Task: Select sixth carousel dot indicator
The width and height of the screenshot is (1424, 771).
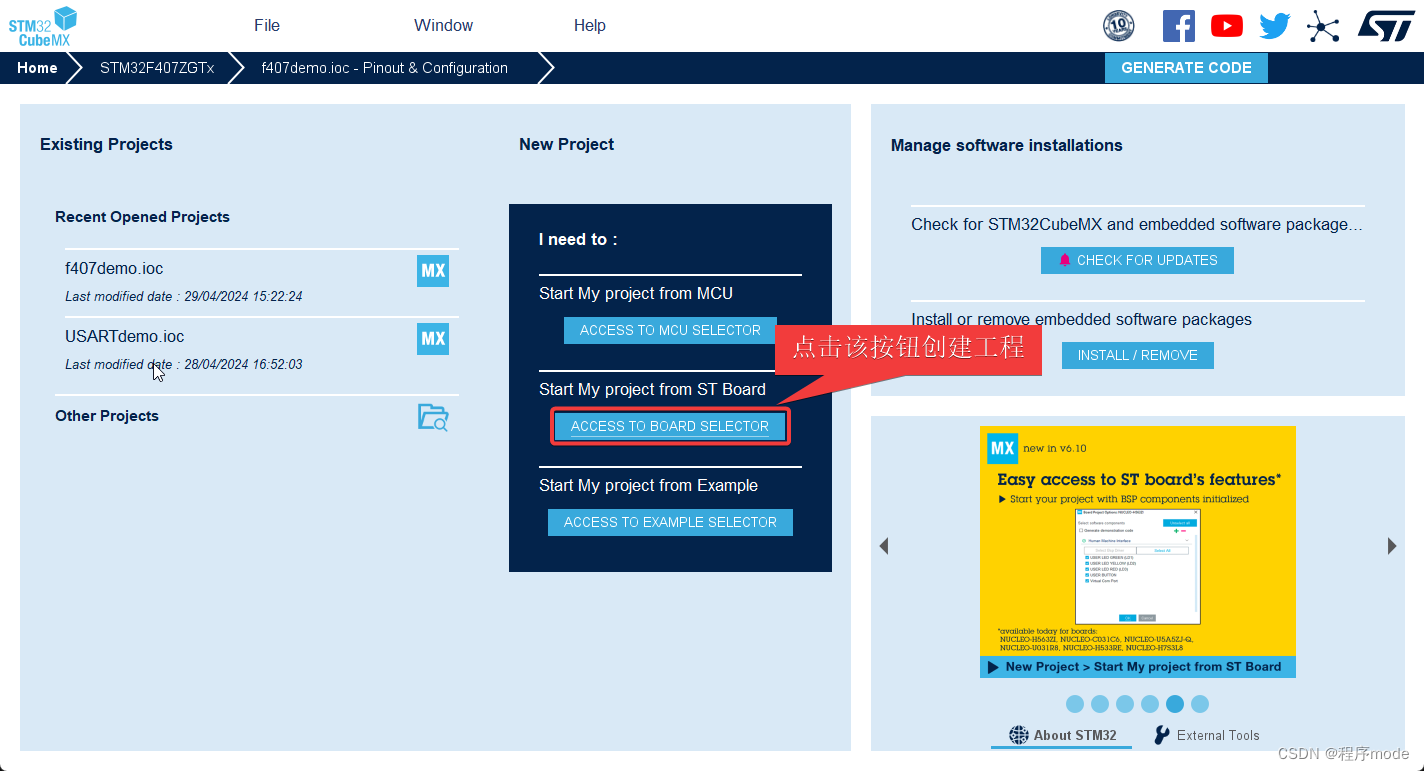Action: coord(1200,704)
